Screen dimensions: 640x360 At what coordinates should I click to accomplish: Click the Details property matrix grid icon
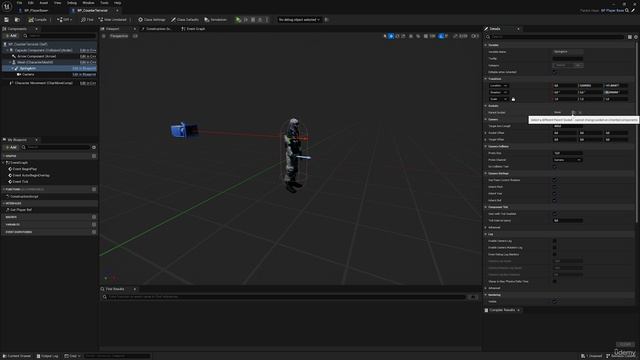pos(630,37)
